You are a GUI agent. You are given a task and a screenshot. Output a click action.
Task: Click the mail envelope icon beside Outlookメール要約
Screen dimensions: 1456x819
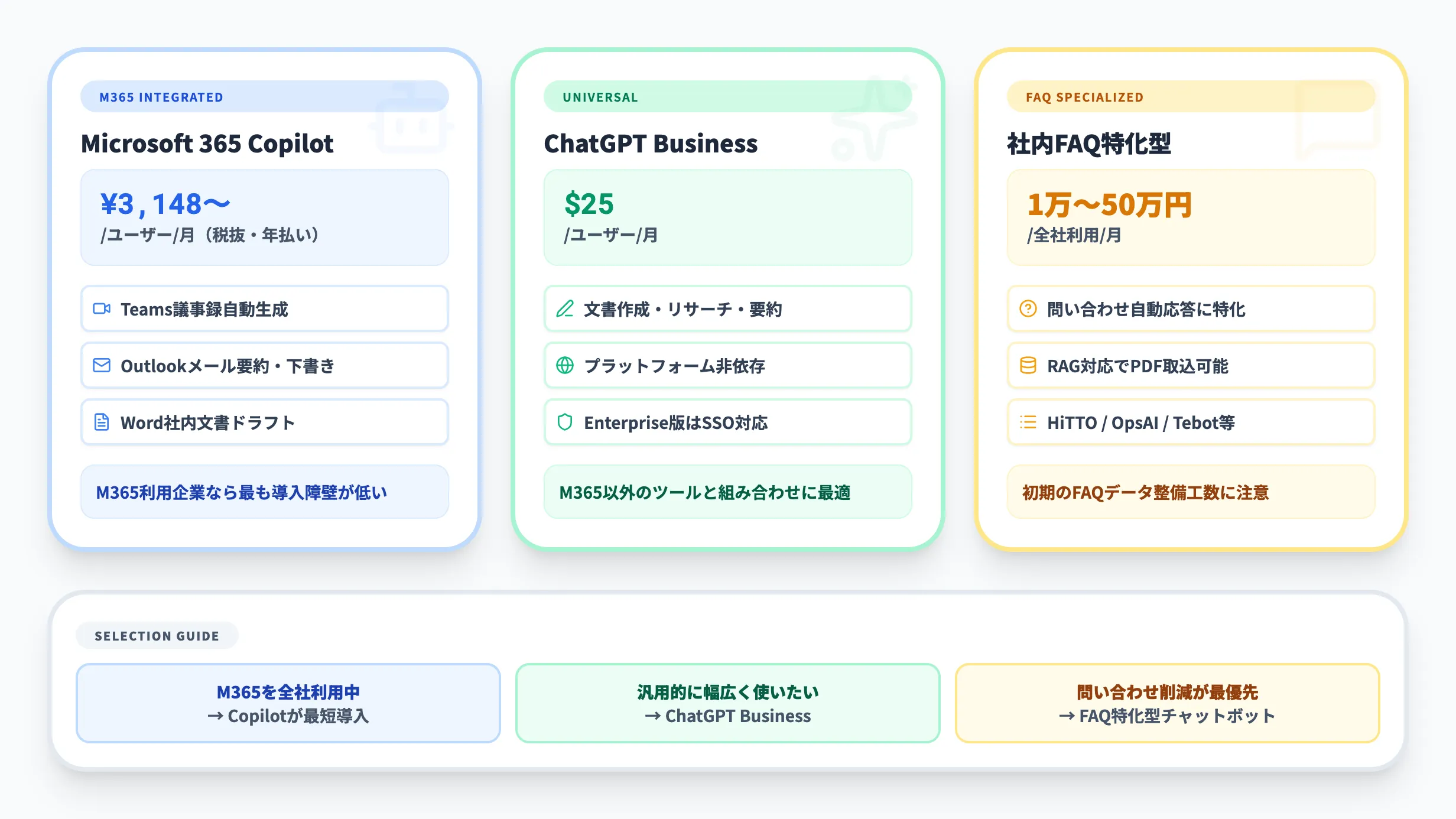point(102,365)
